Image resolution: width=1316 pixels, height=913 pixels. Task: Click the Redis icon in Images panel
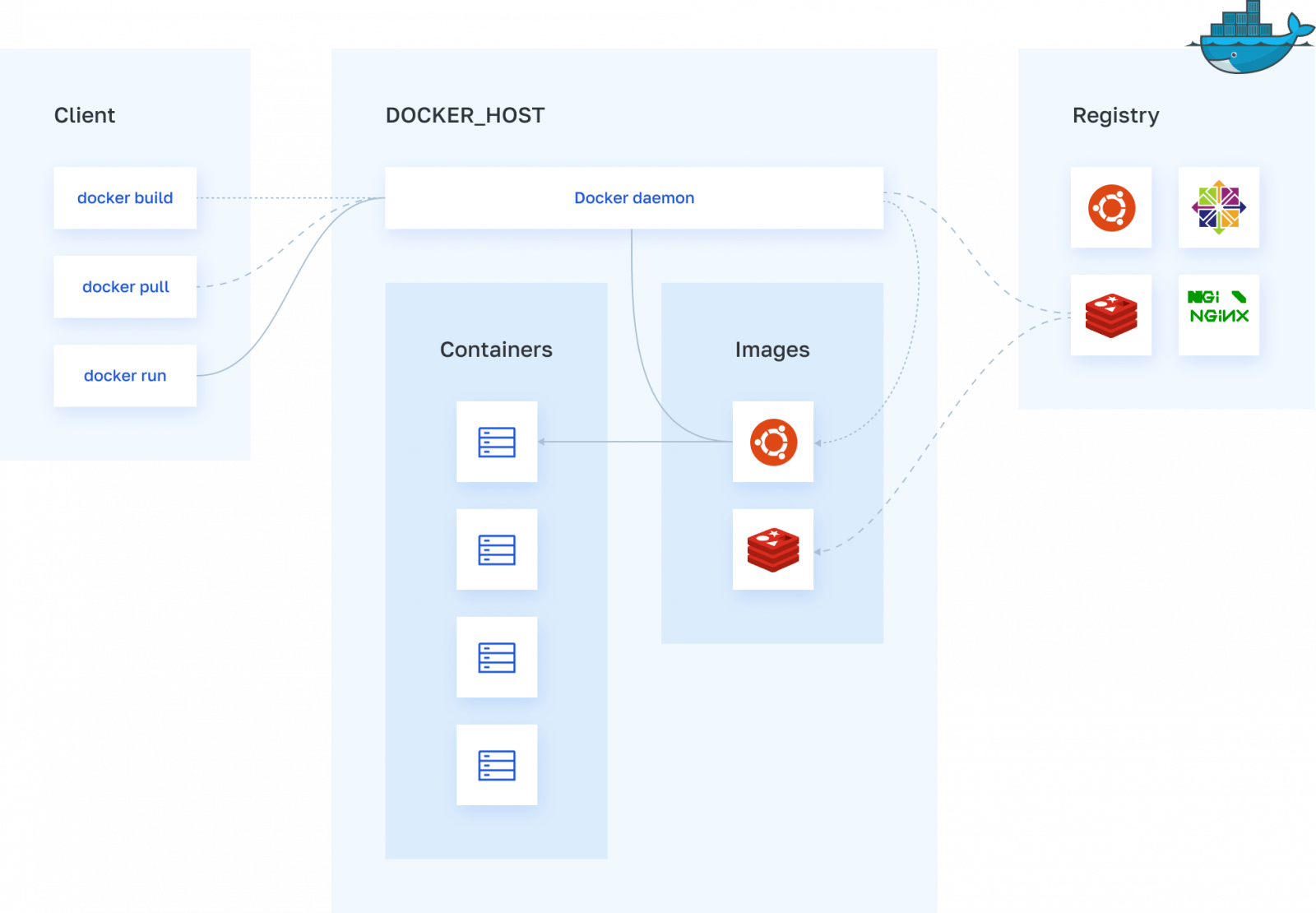tap(773, 549)
